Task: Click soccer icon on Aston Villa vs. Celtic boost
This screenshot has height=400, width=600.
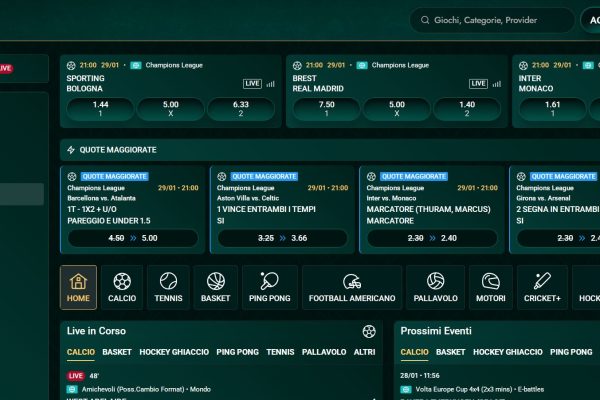Action: point(222,176)
